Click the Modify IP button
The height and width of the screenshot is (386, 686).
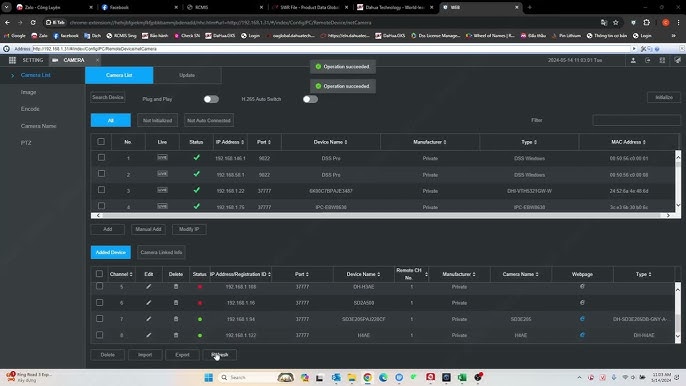(189, 229)
